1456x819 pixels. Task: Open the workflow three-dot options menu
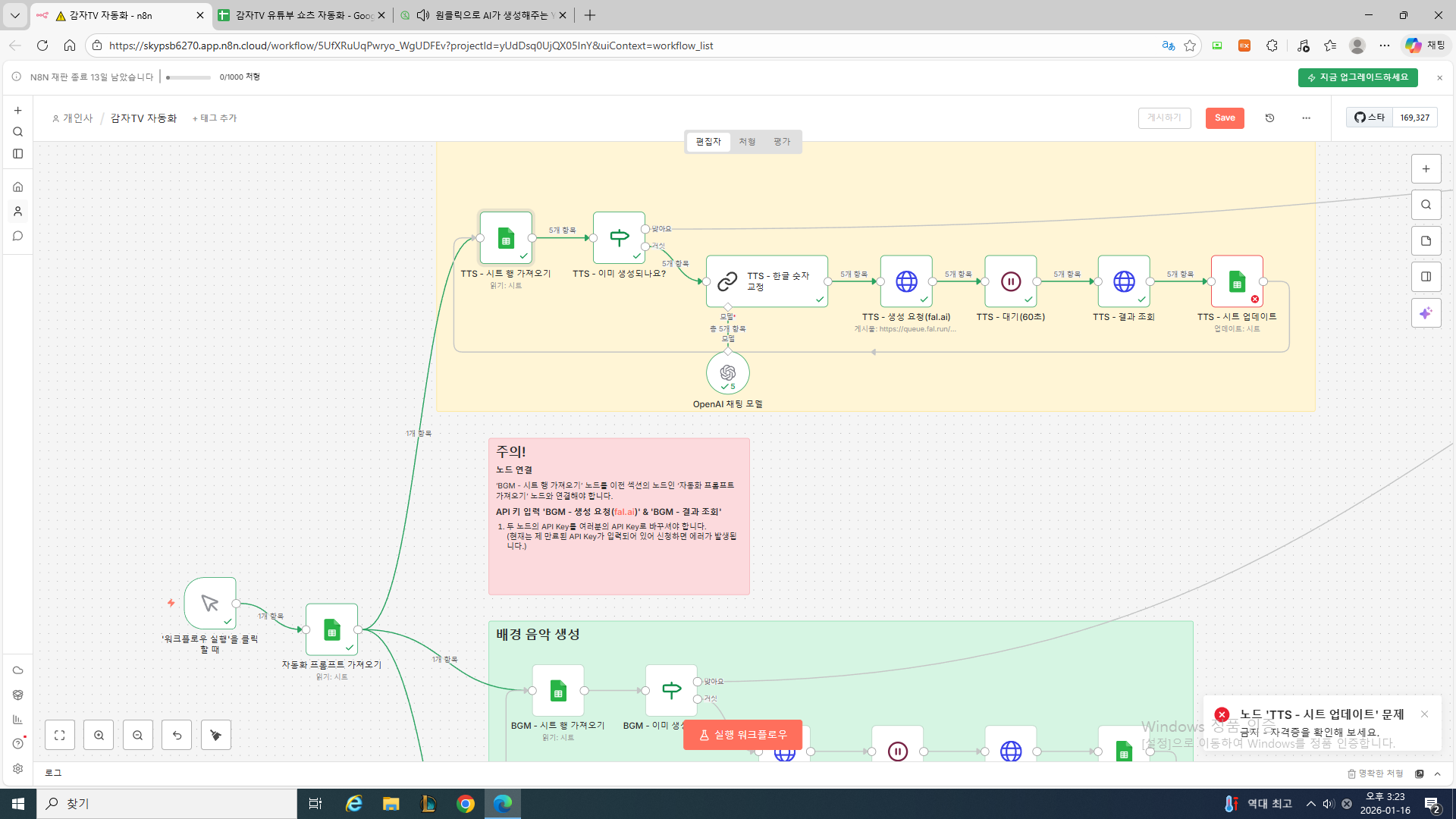point(1306,118)
